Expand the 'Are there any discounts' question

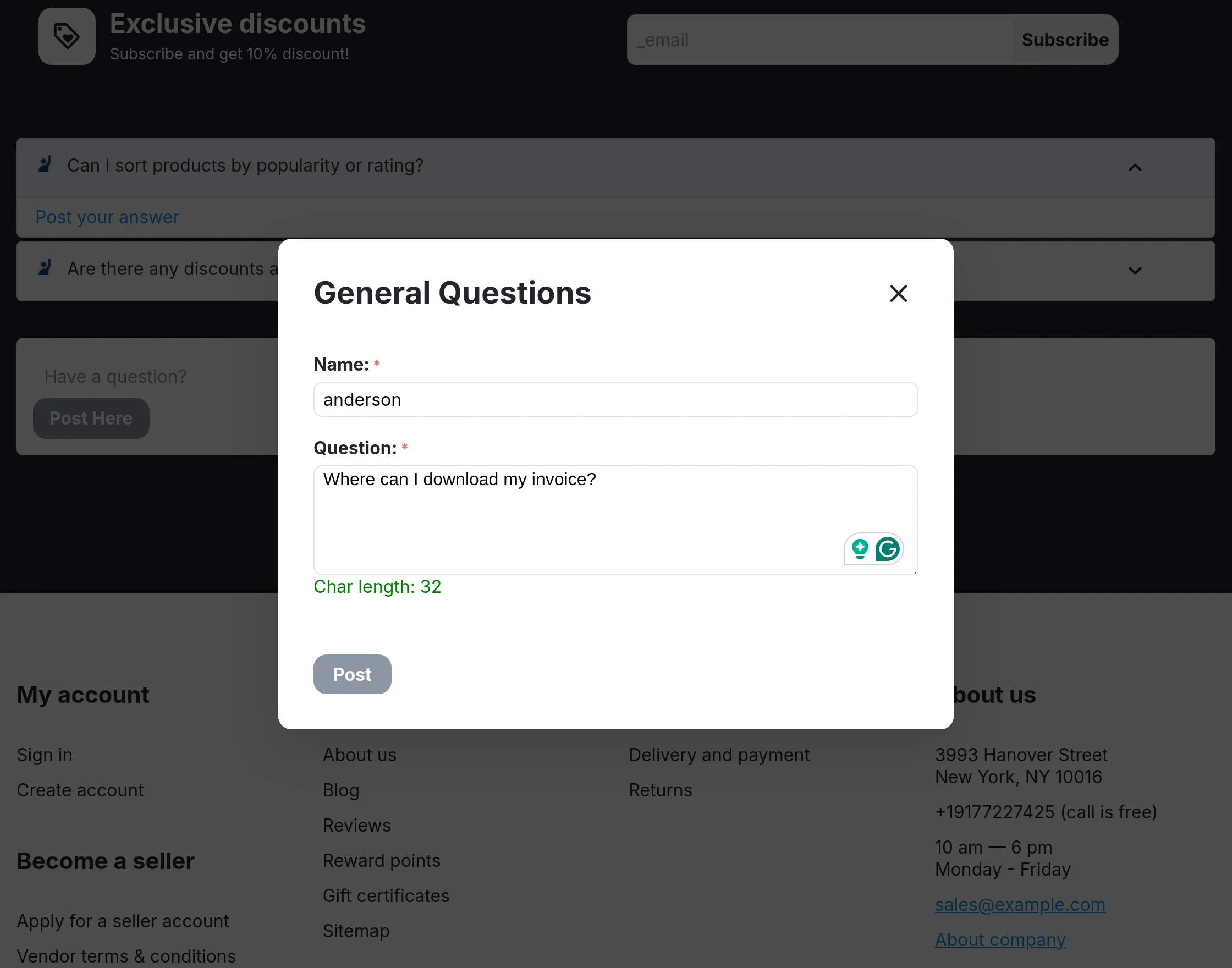click(x=1135, y=271)
